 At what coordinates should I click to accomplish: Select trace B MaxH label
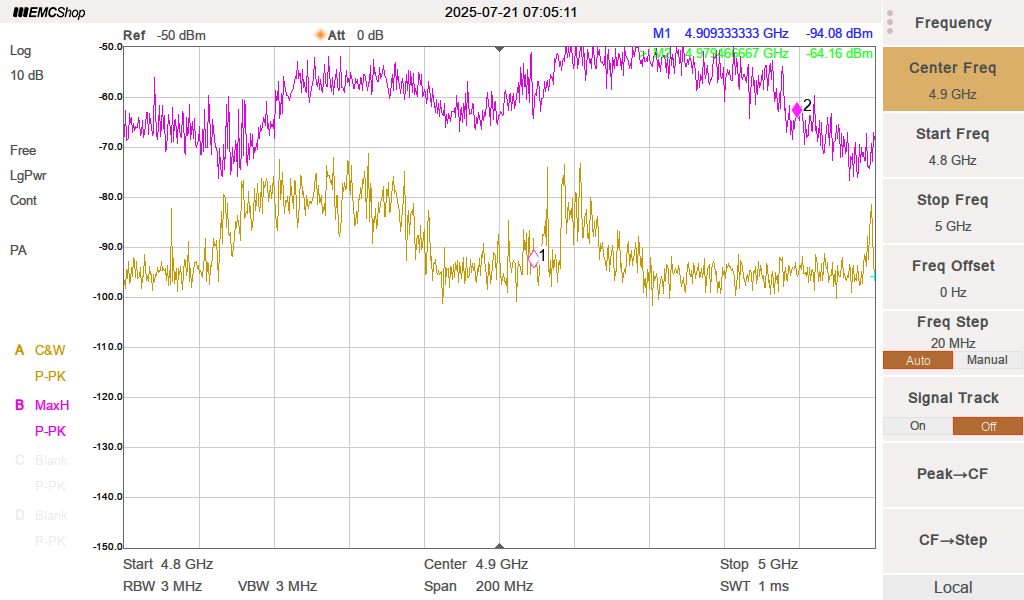(52, 406)
